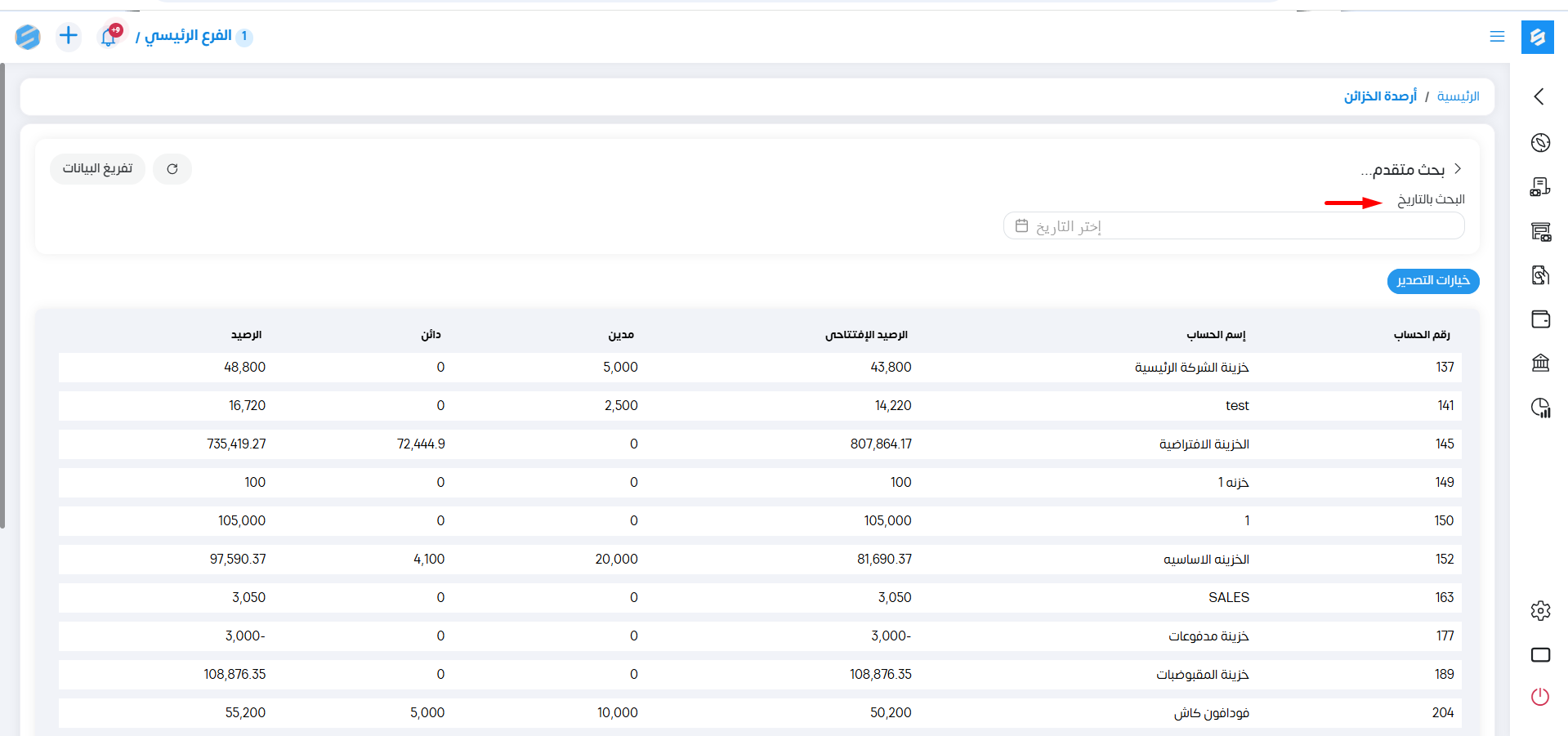Open the bank building icon in sidebar

click(x=1540, y=363)
